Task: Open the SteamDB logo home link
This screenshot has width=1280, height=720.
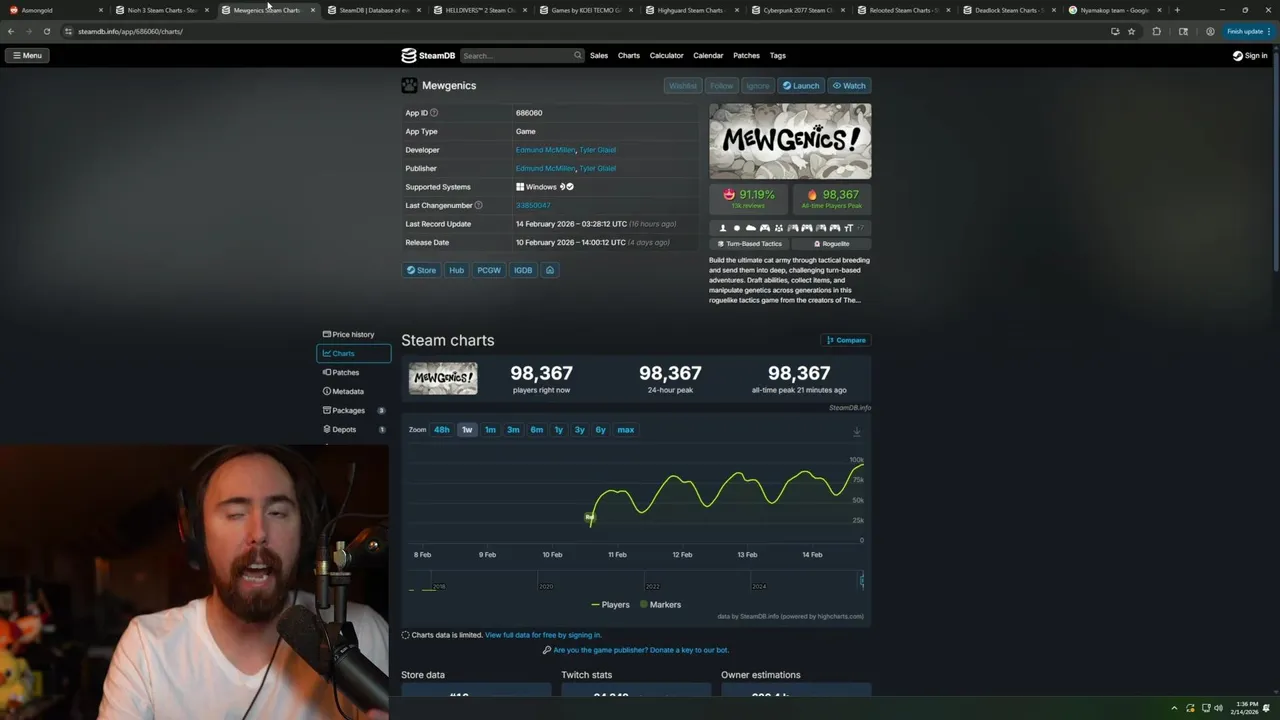Action: (428, 55)
